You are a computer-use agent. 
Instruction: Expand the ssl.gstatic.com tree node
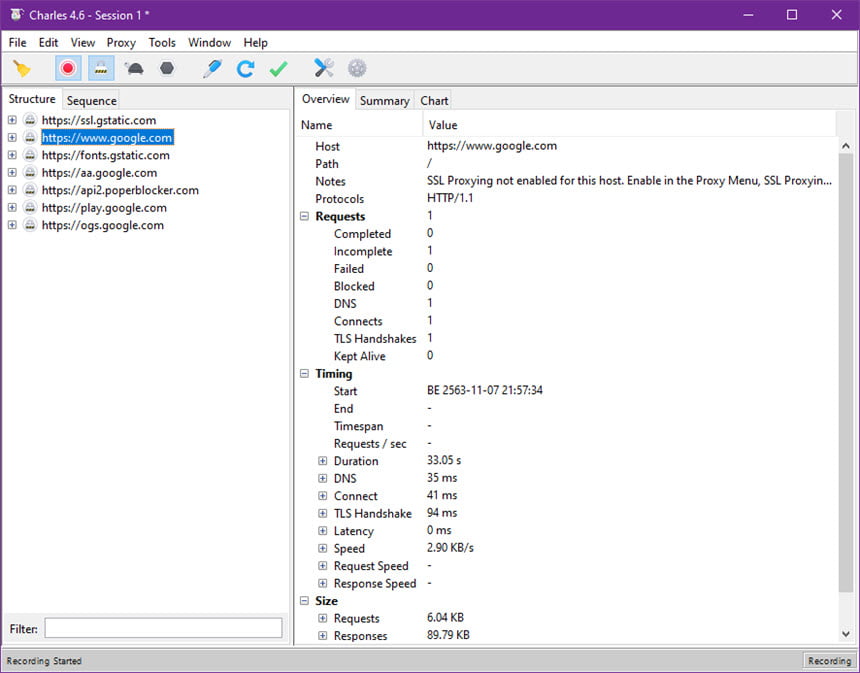click(x=12, y=120)
